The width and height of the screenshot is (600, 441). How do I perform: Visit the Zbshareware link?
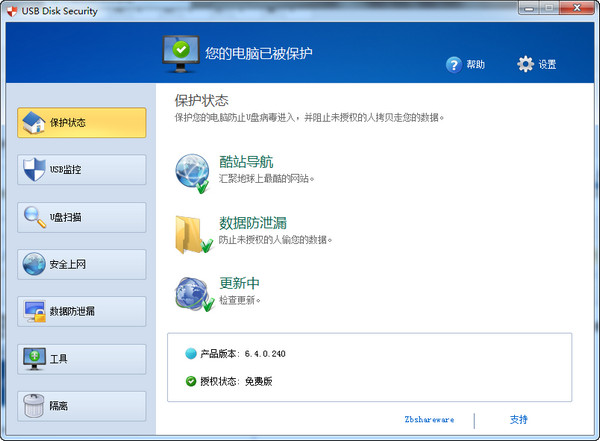[x=429, y=420]
